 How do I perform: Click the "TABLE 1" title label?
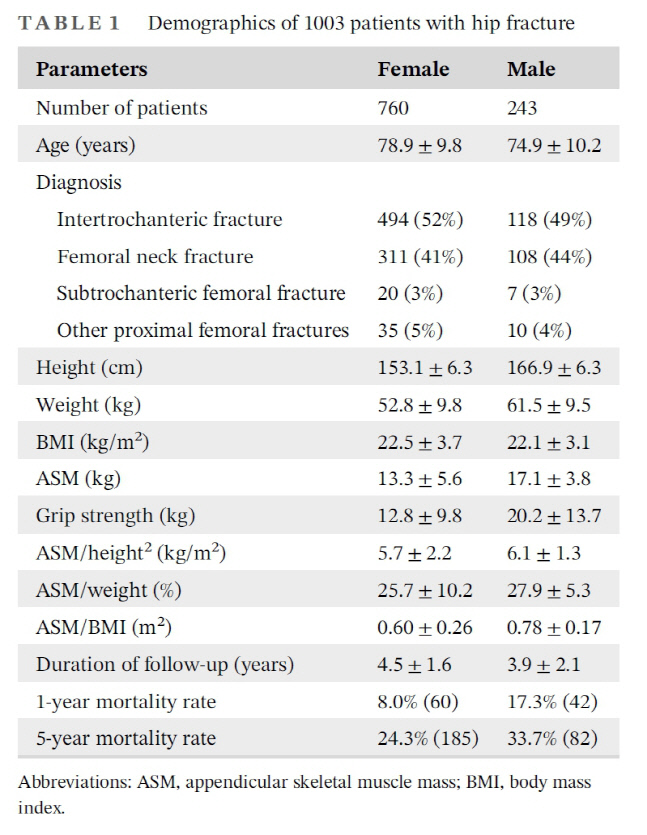(69, 23)
